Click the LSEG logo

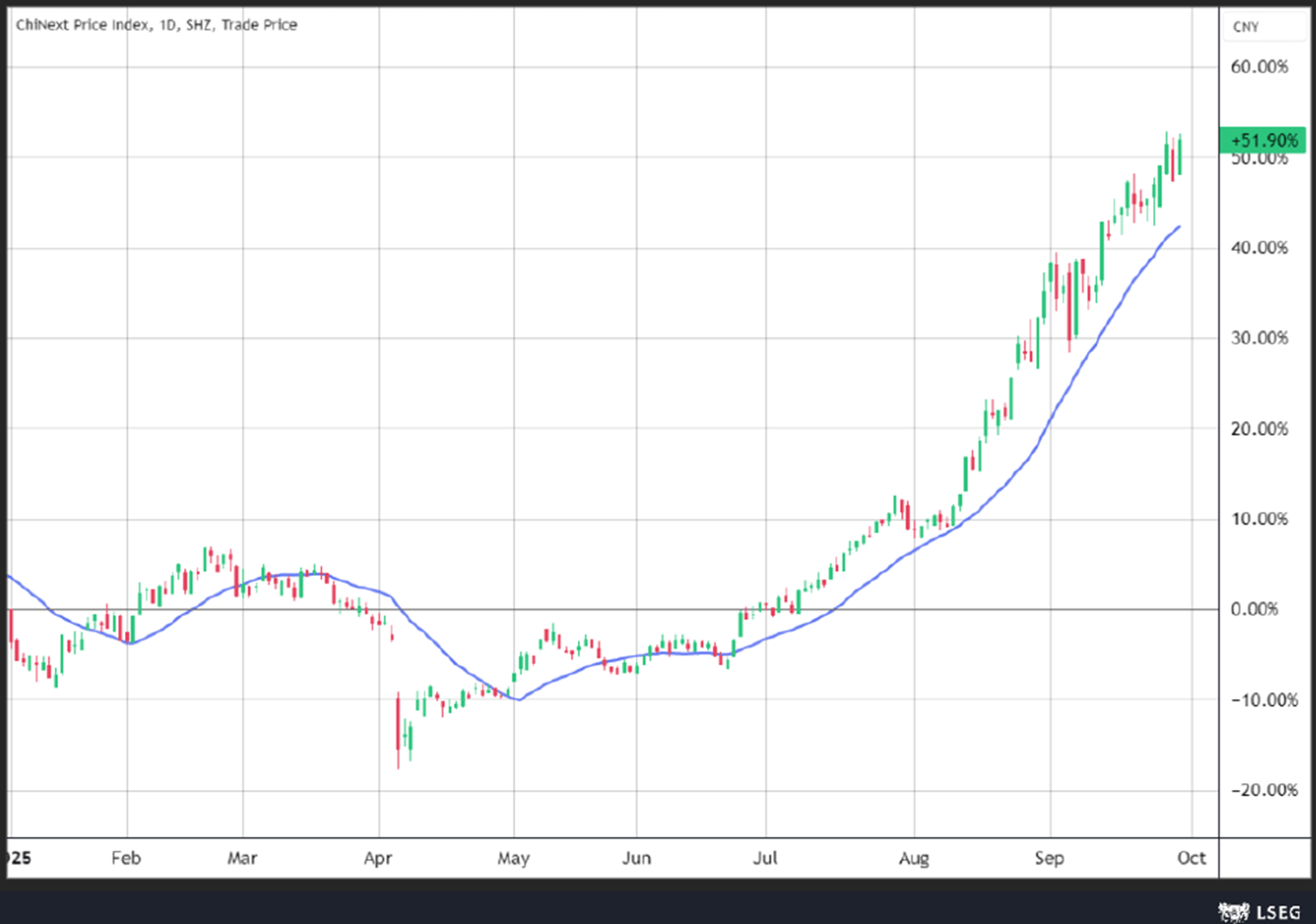coord(1260,912)
